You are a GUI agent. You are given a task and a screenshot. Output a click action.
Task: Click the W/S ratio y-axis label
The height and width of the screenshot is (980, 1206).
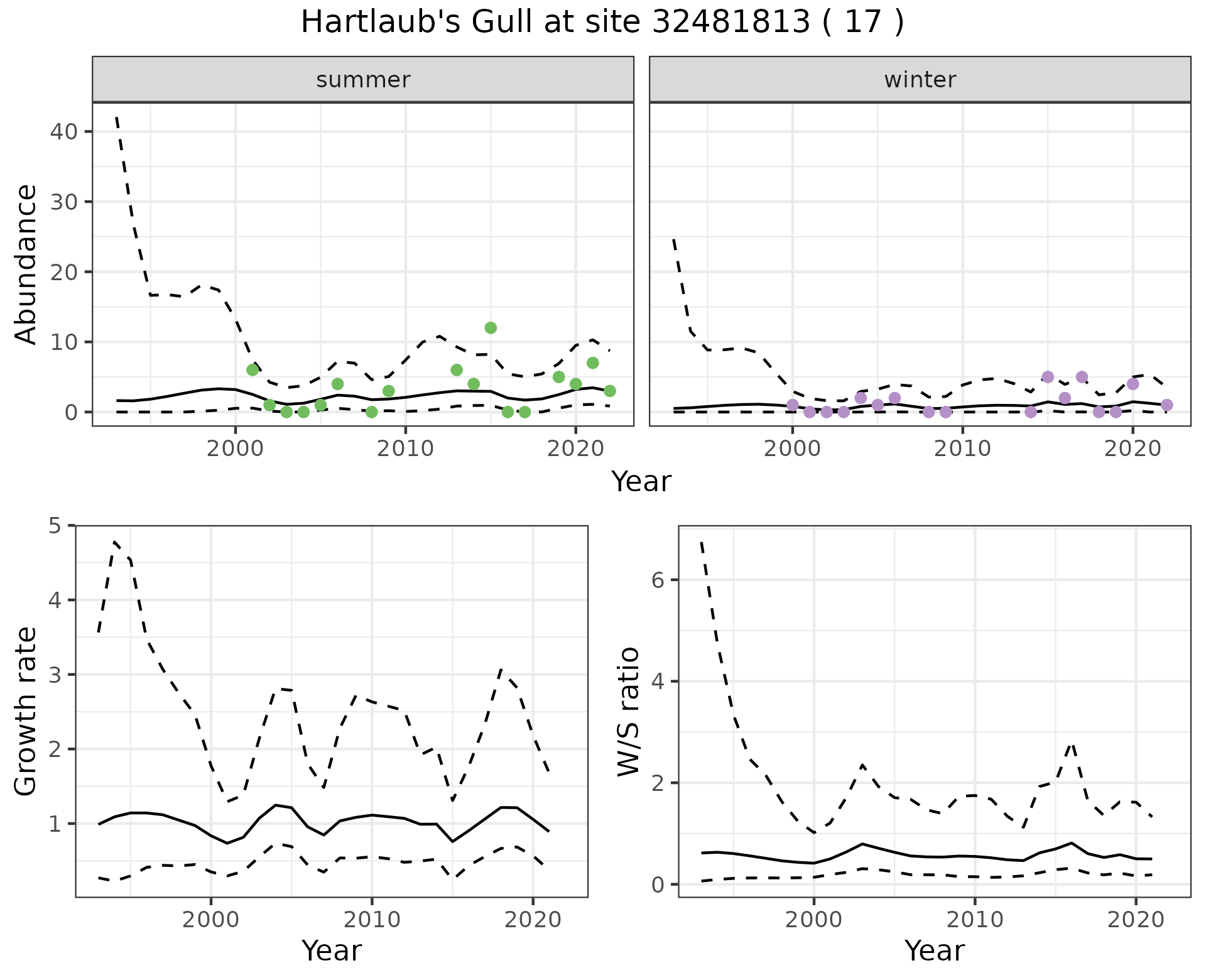[629, 711]
